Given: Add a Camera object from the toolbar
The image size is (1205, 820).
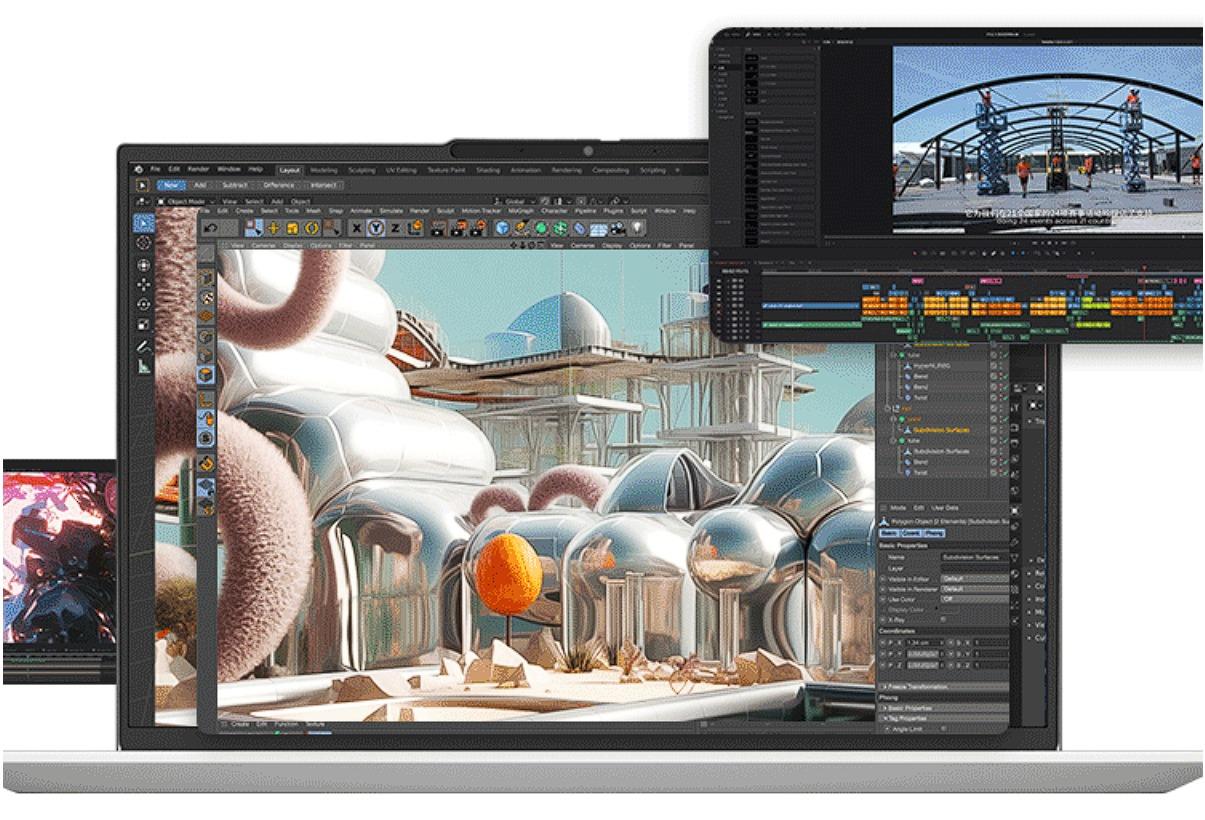Looking at the screenshot, I should pos(617,228).
